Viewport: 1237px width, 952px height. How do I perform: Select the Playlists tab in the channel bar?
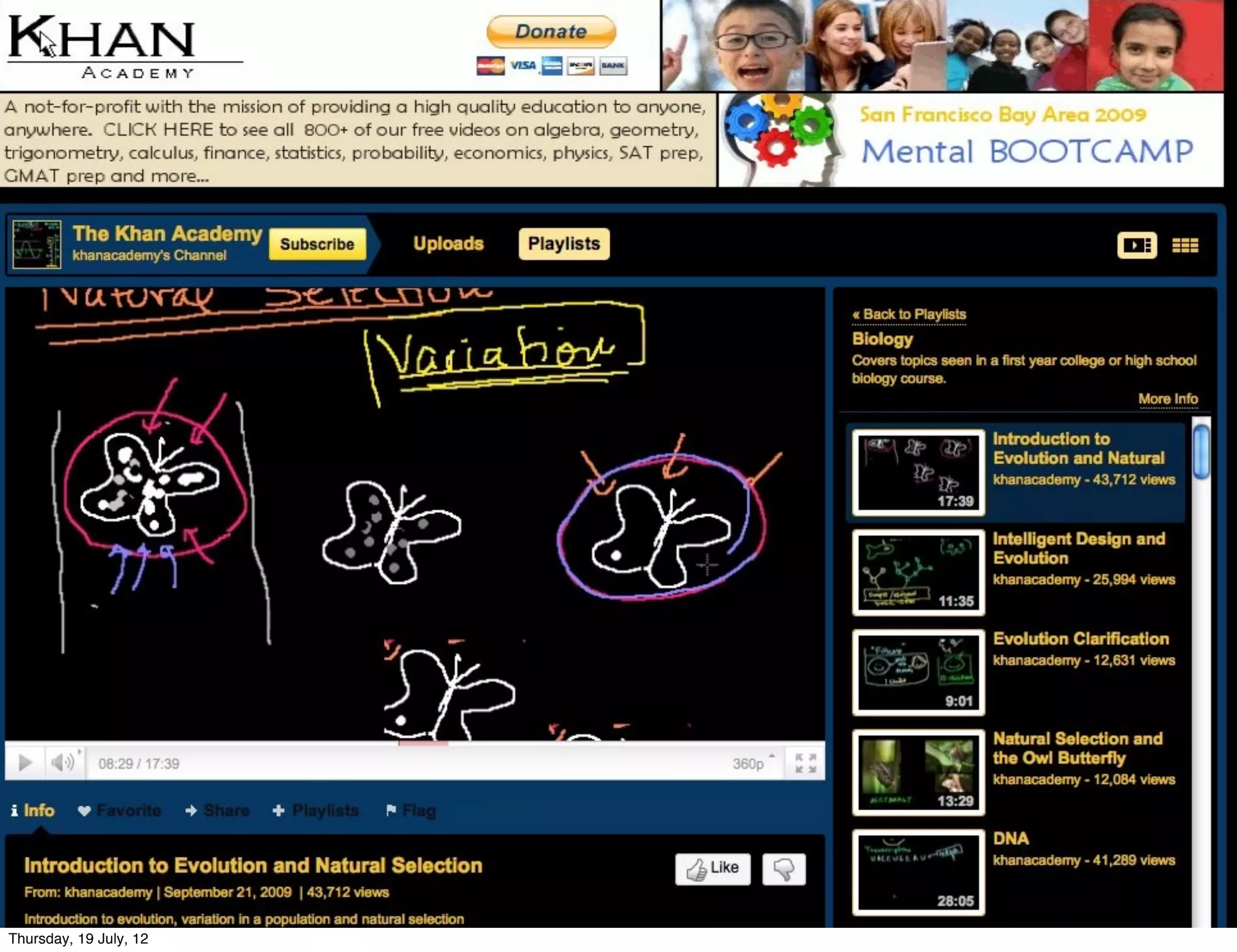click(564, 243)
